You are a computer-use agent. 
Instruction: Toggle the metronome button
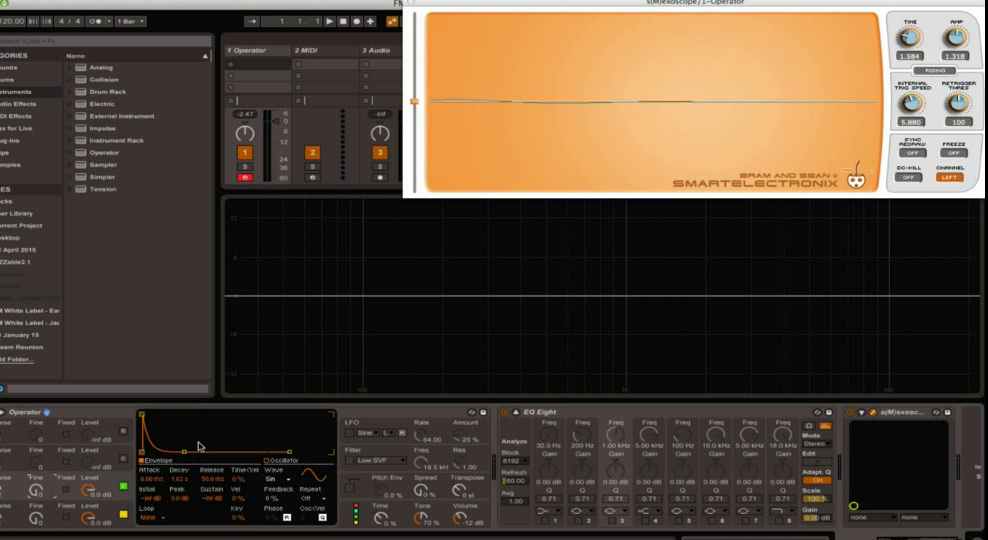click(x=96, y=21)
